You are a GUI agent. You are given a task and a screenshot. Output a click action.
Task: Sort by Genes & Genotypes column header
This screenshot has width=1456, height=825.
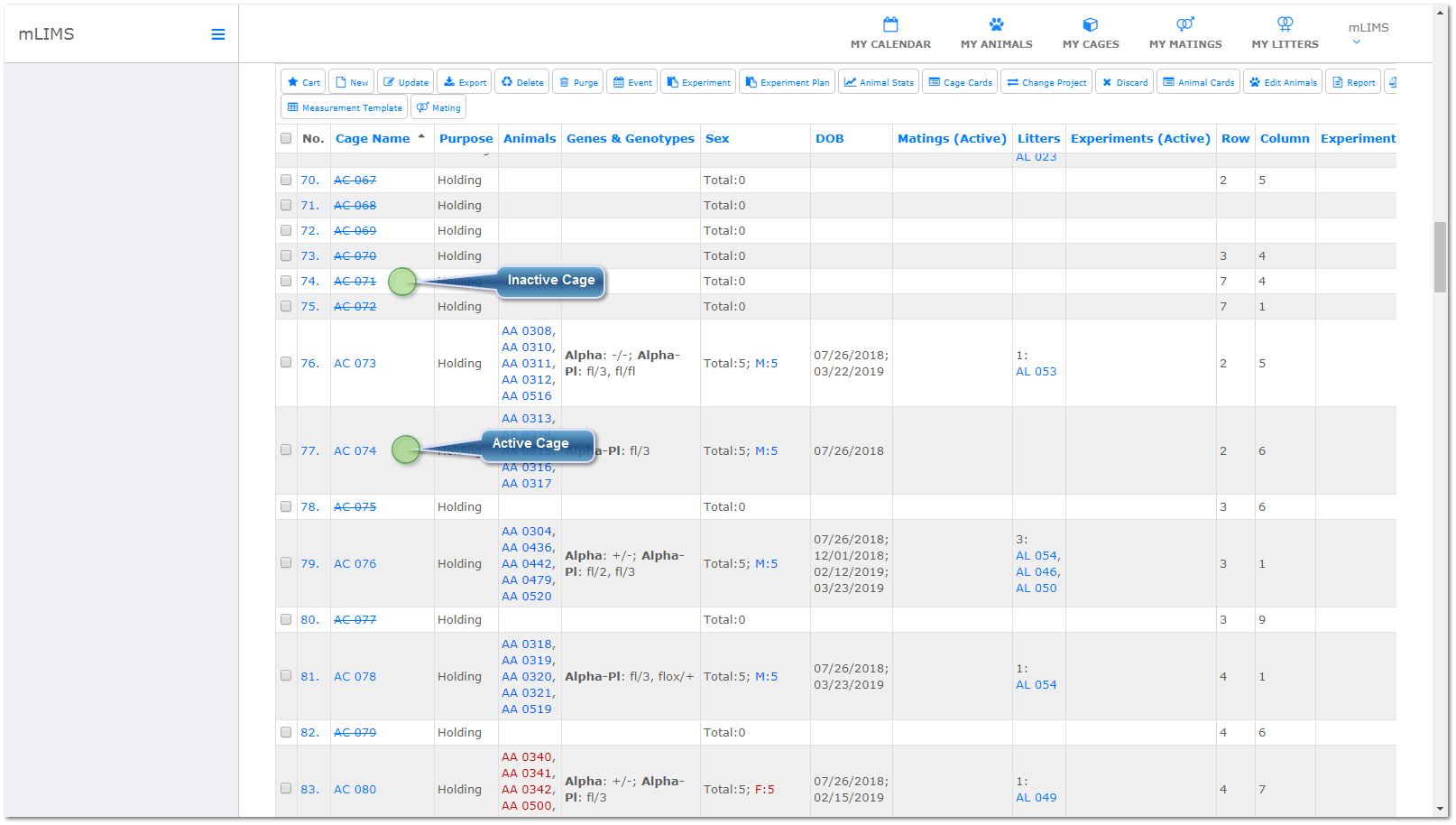click(x=631, y=138)
